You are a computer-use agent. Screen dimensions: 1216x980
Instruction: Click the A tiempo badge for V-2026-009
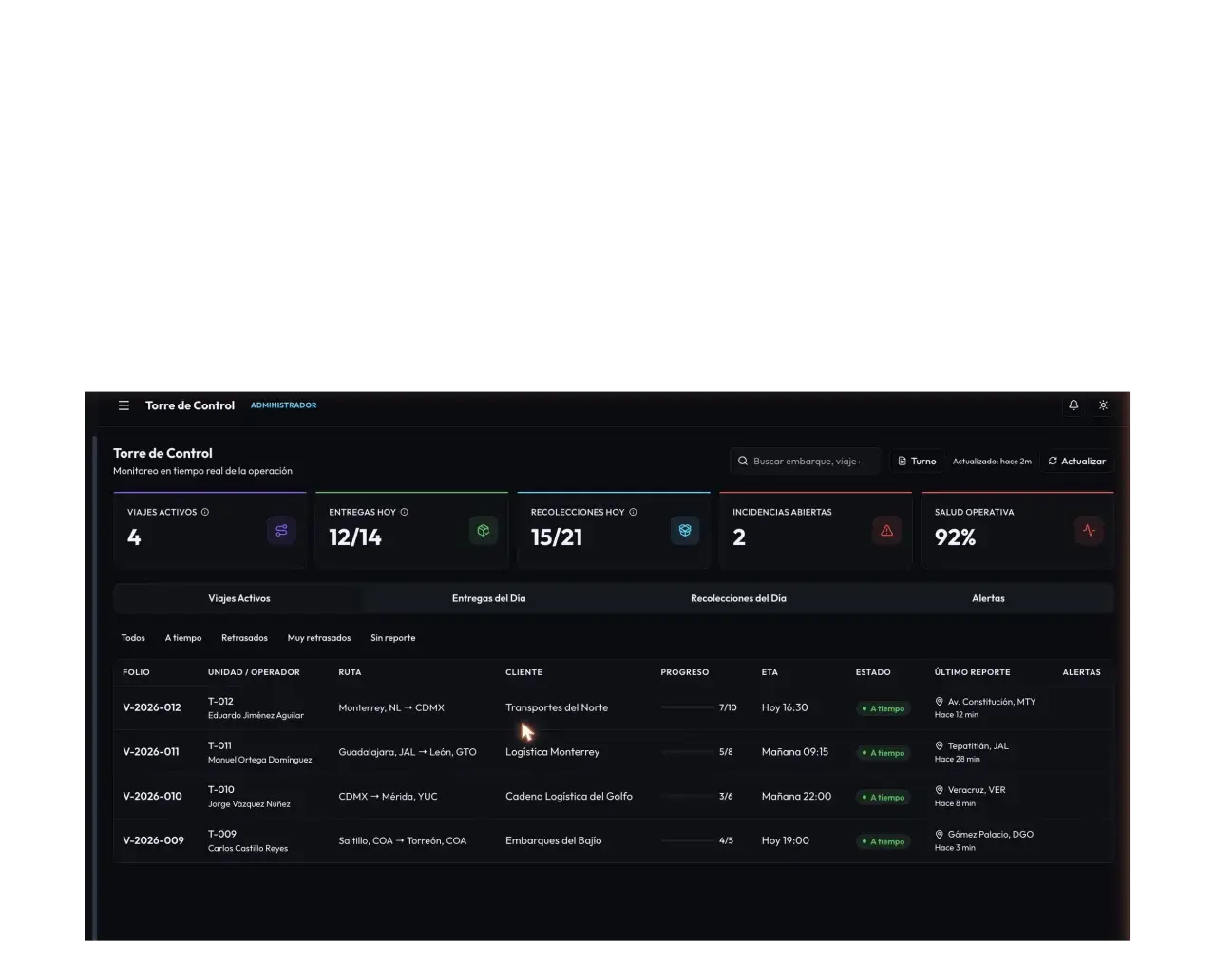(x=883, y=841)
